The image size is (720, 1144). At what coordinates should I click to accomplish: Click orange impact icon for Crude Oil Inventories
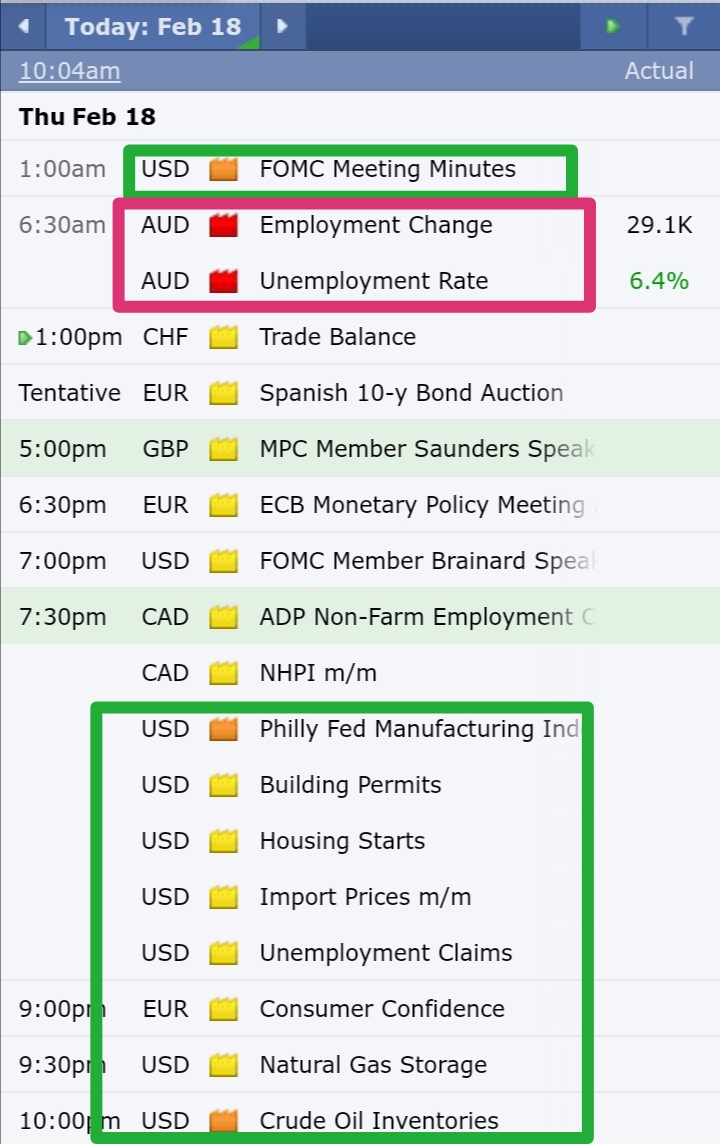tap(223, 1121)
